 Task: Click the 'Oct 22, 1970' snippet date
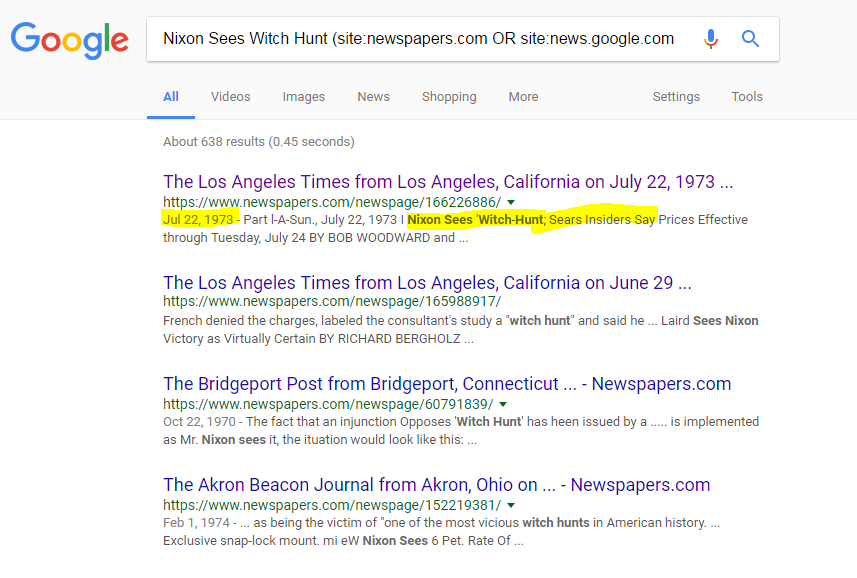pyautogui.click(x=199, y=422)
